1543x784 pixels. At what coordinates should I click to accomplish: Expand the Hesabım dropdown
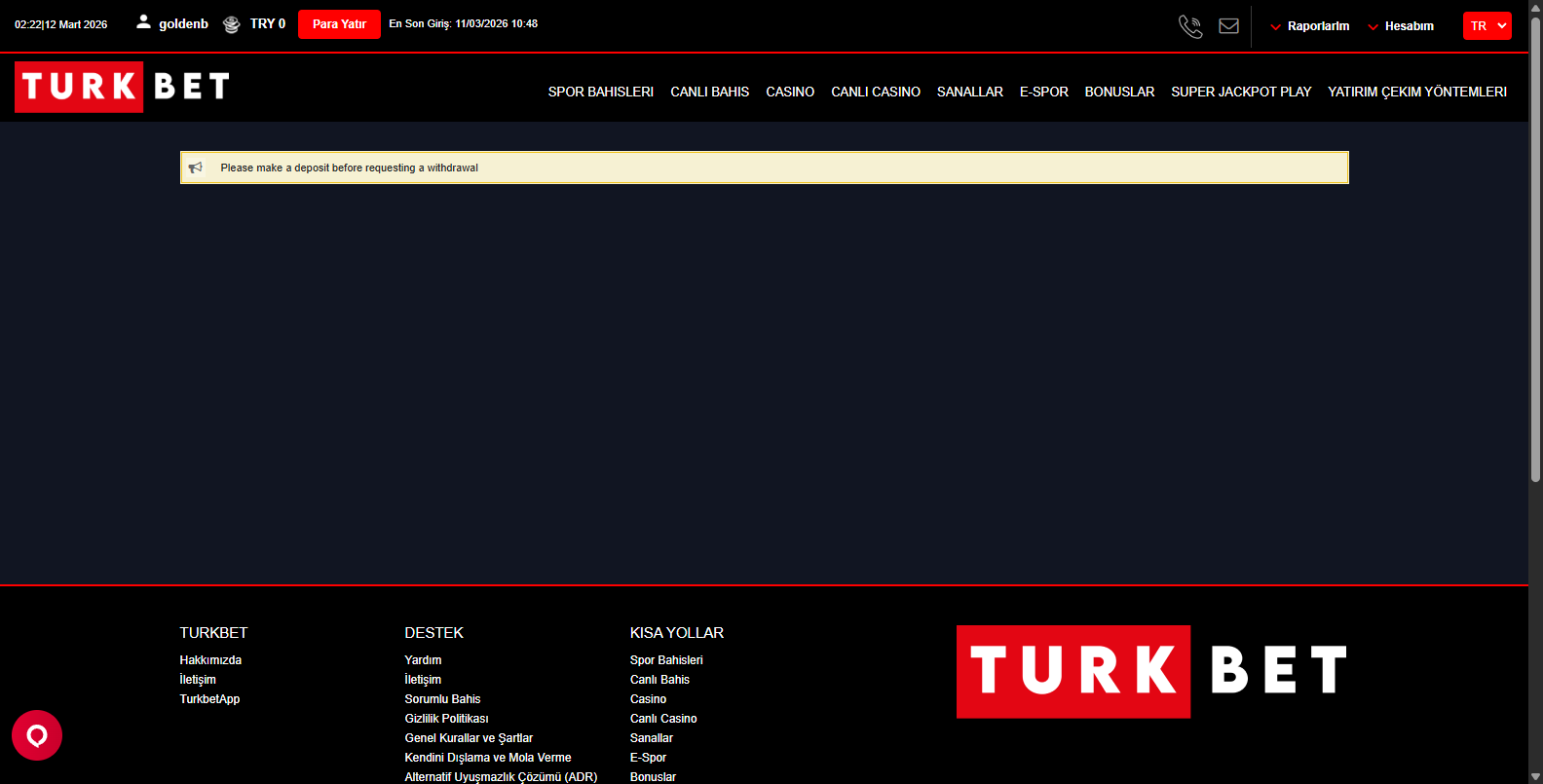[1401, 26]
